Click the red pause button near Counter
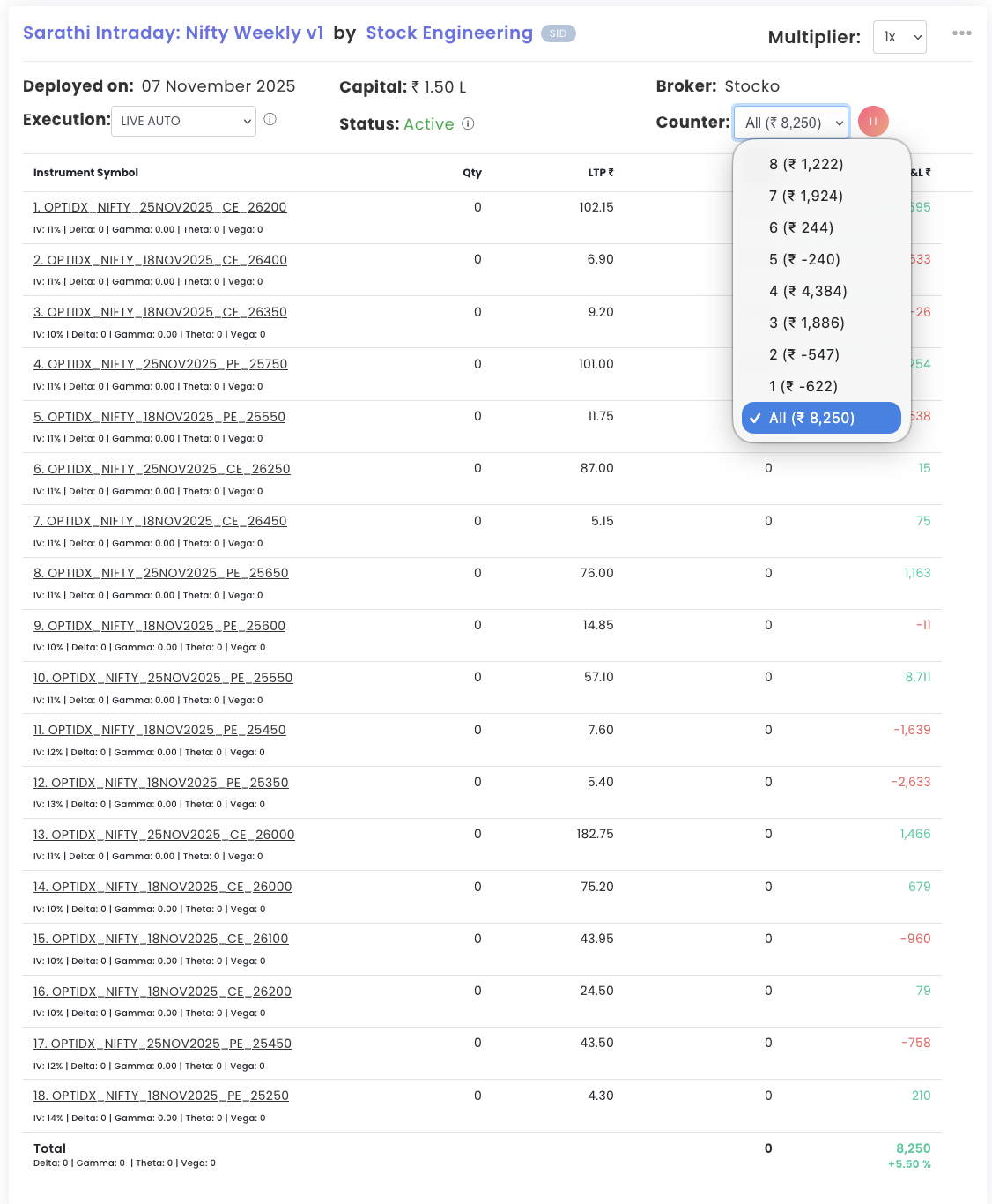 coord(873,122)
